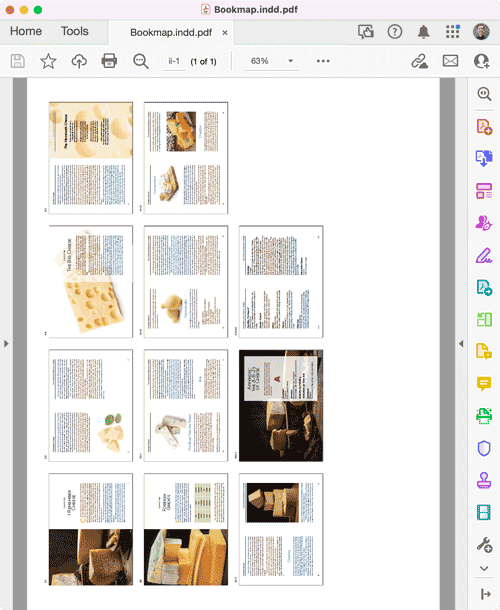Close the Bookmap.indd.pdf tab
500x610 pixels.
click(225, 33)
